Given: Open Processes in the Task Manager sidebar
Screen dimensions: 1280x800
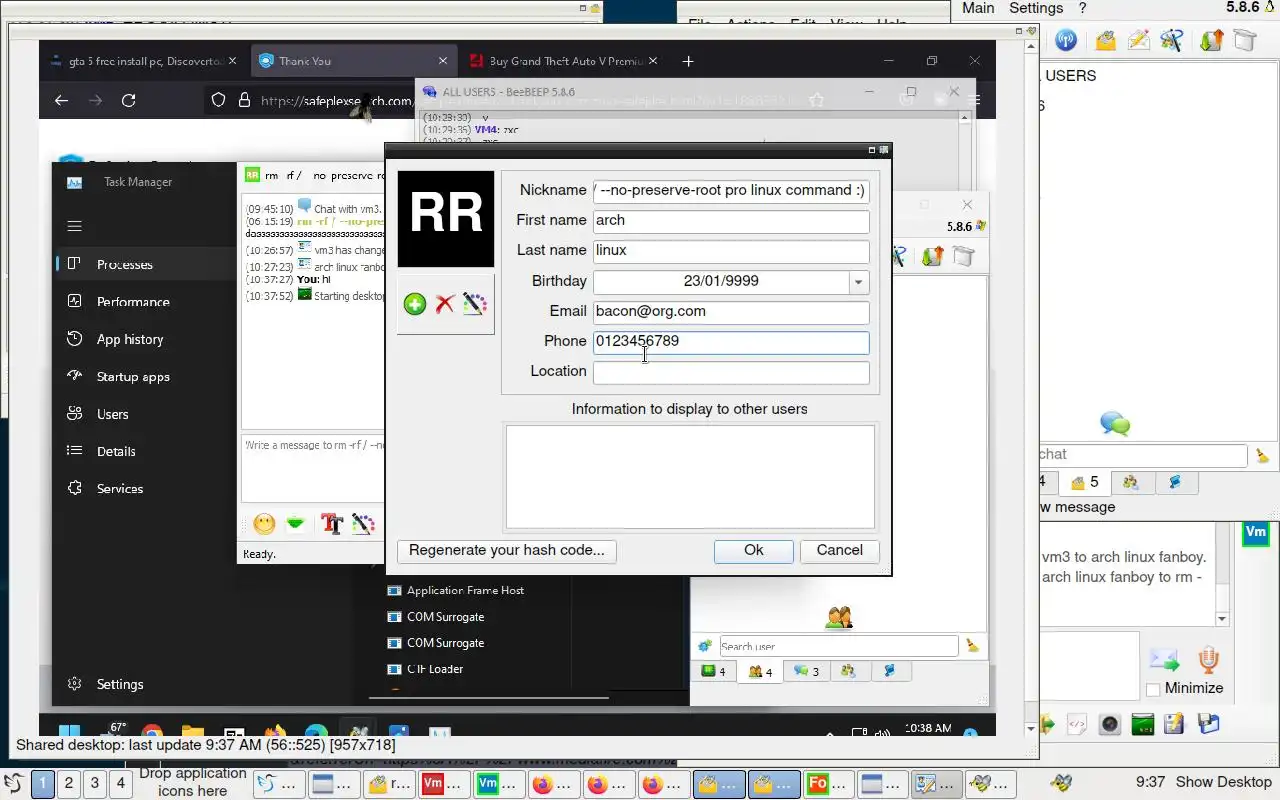Looking at the screenshot, I should 145,264.
